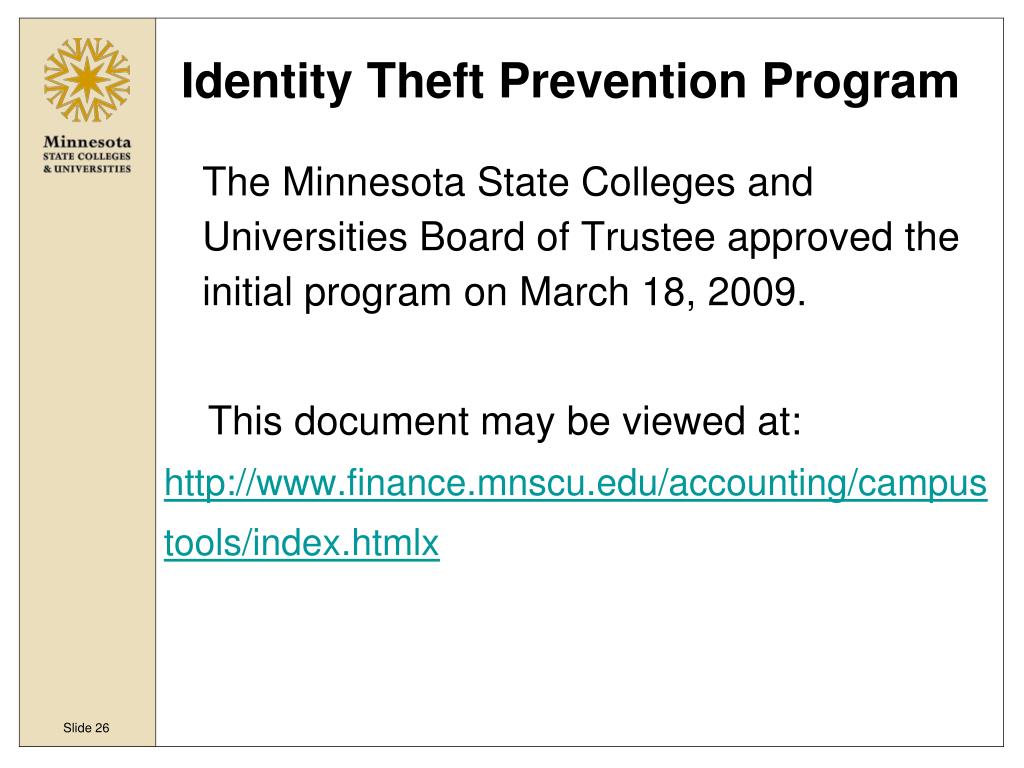Click 'This document may be viewed at:' text
The width and height of the screenshot is (1024, 768).
pos(504,421)
